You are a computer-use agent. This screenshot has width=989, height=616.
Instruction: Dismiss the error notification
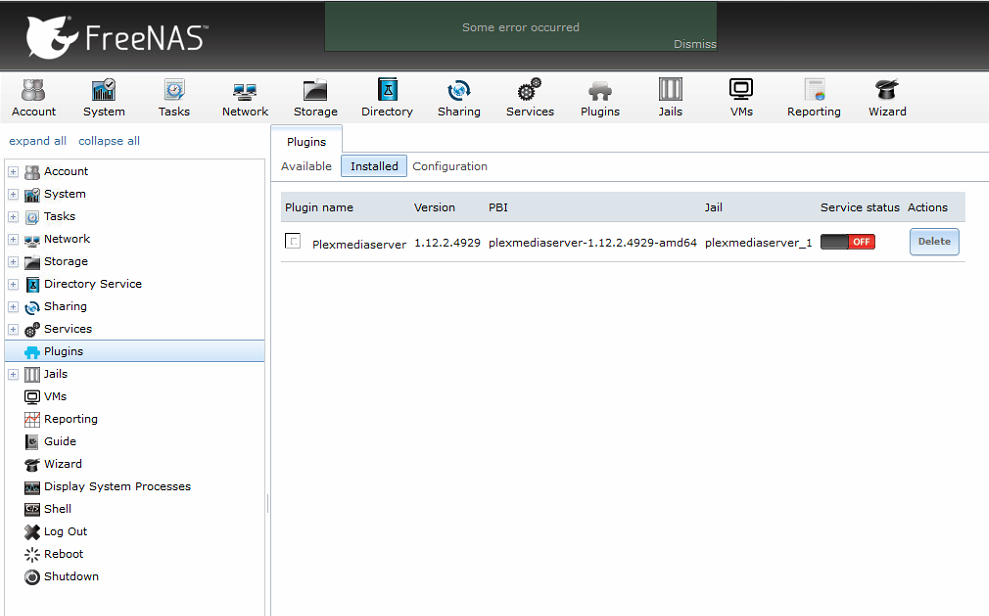tap(694, 44)
